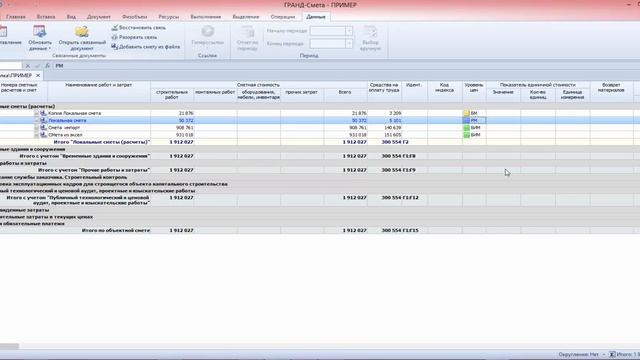Click Добавить смету из файла
640x360 pixels.
coord(146,47)
